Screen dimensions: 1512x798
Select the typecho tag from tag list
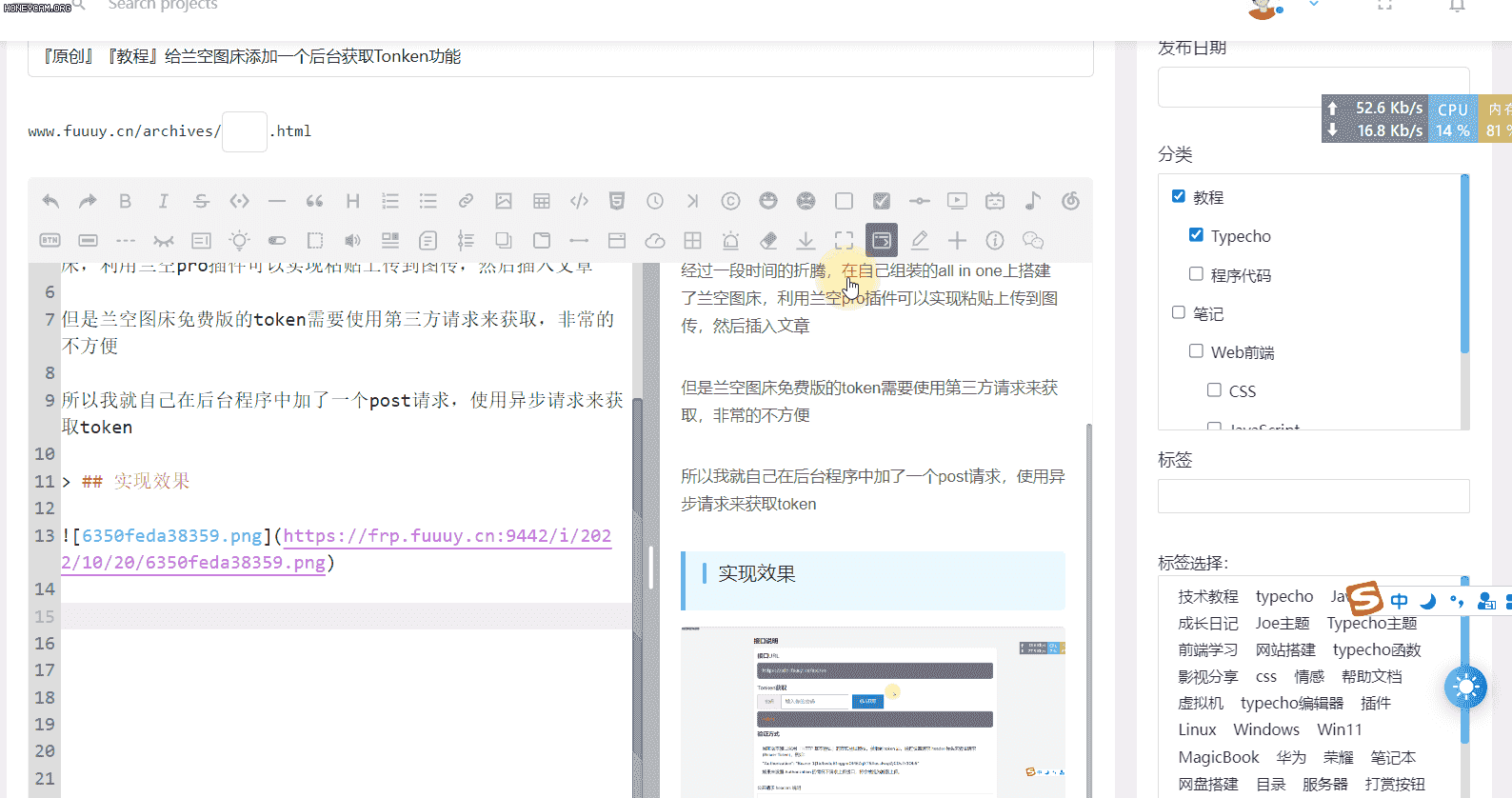click(x=1283, y=596)
